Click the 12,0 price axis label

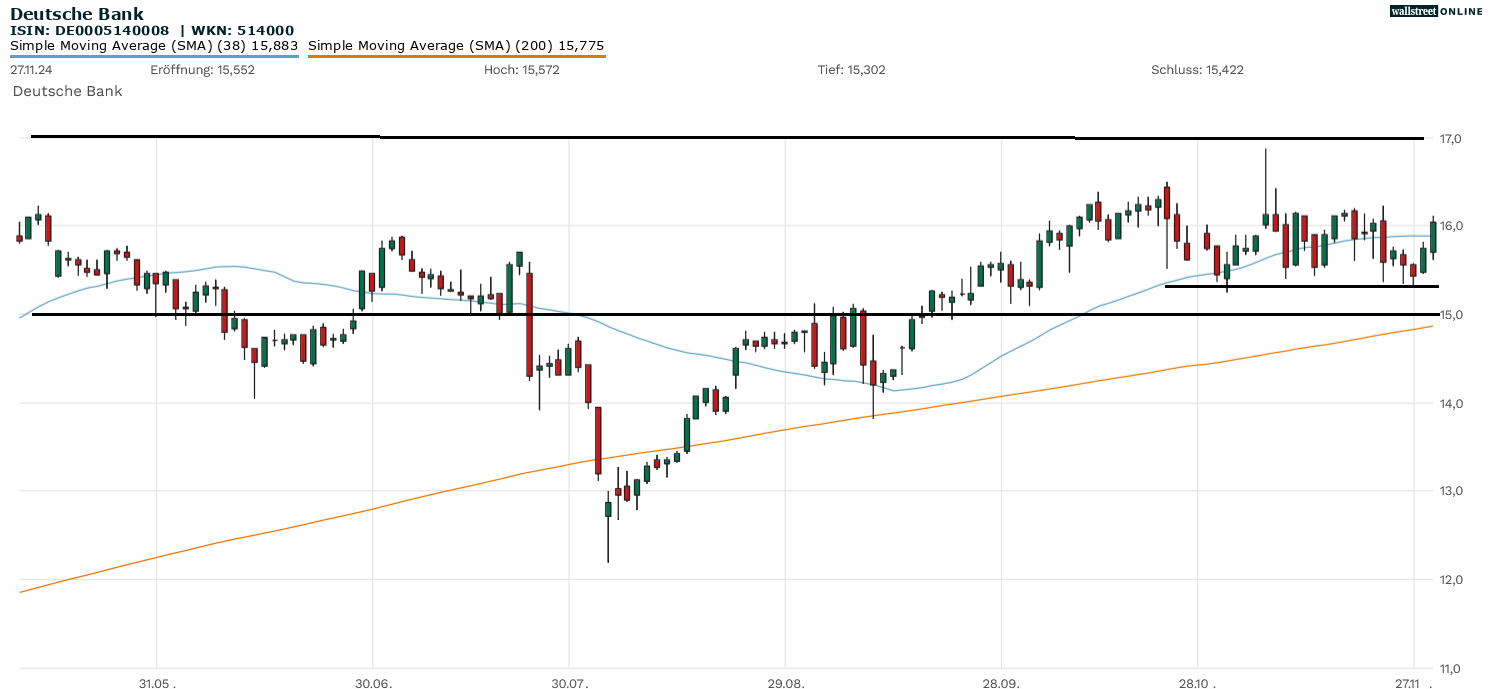1450,580
